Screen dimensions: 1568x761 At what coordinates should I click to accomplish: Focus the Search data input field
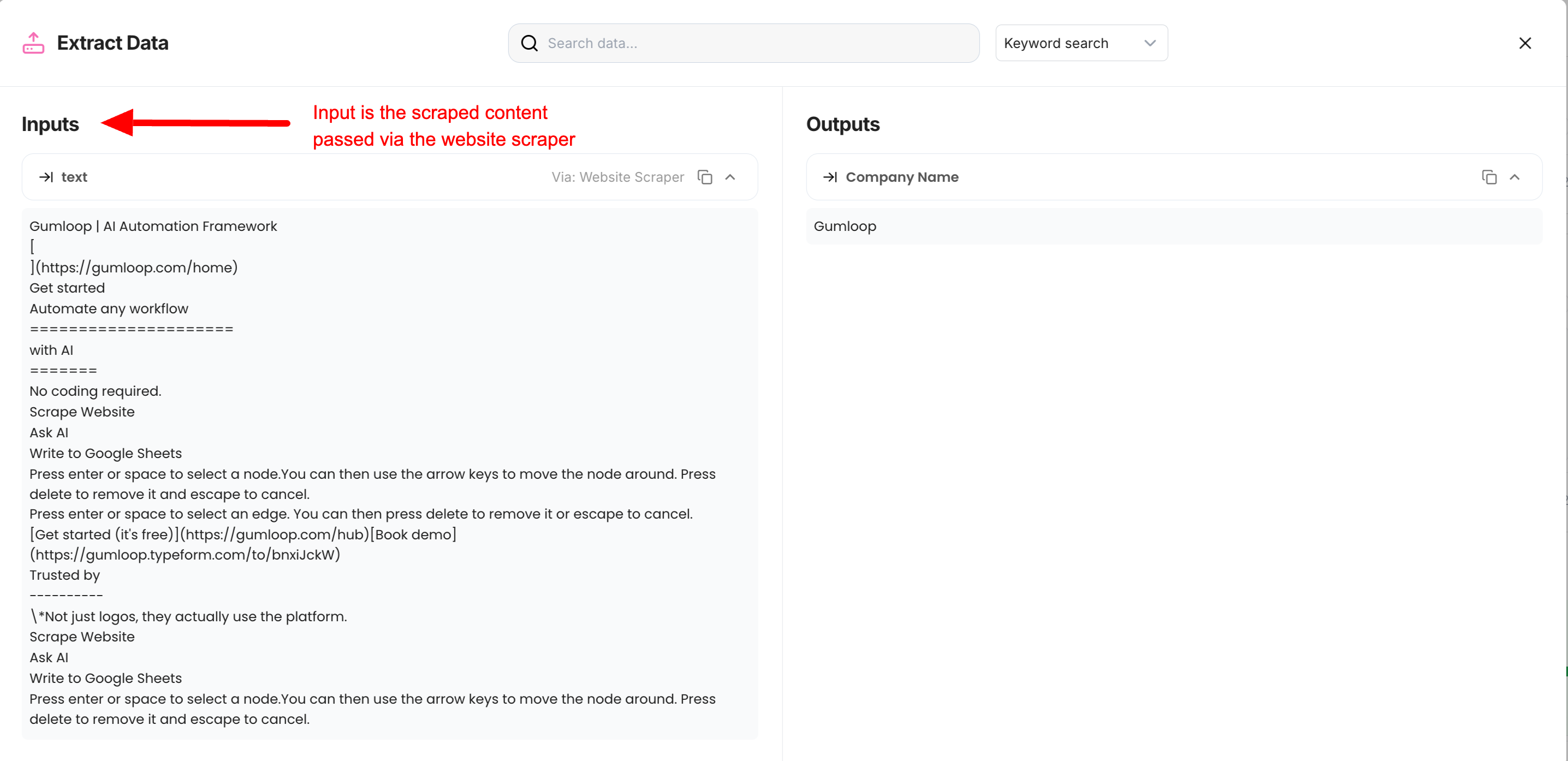(743, 43)
